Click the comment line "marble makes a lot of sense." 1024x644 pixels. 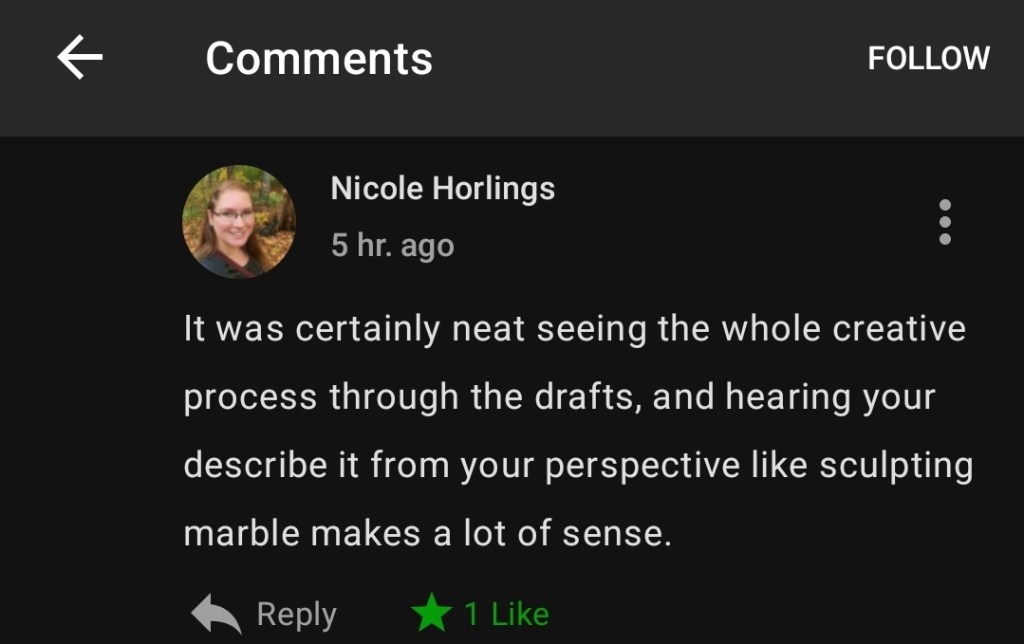[x=427, y=533]
